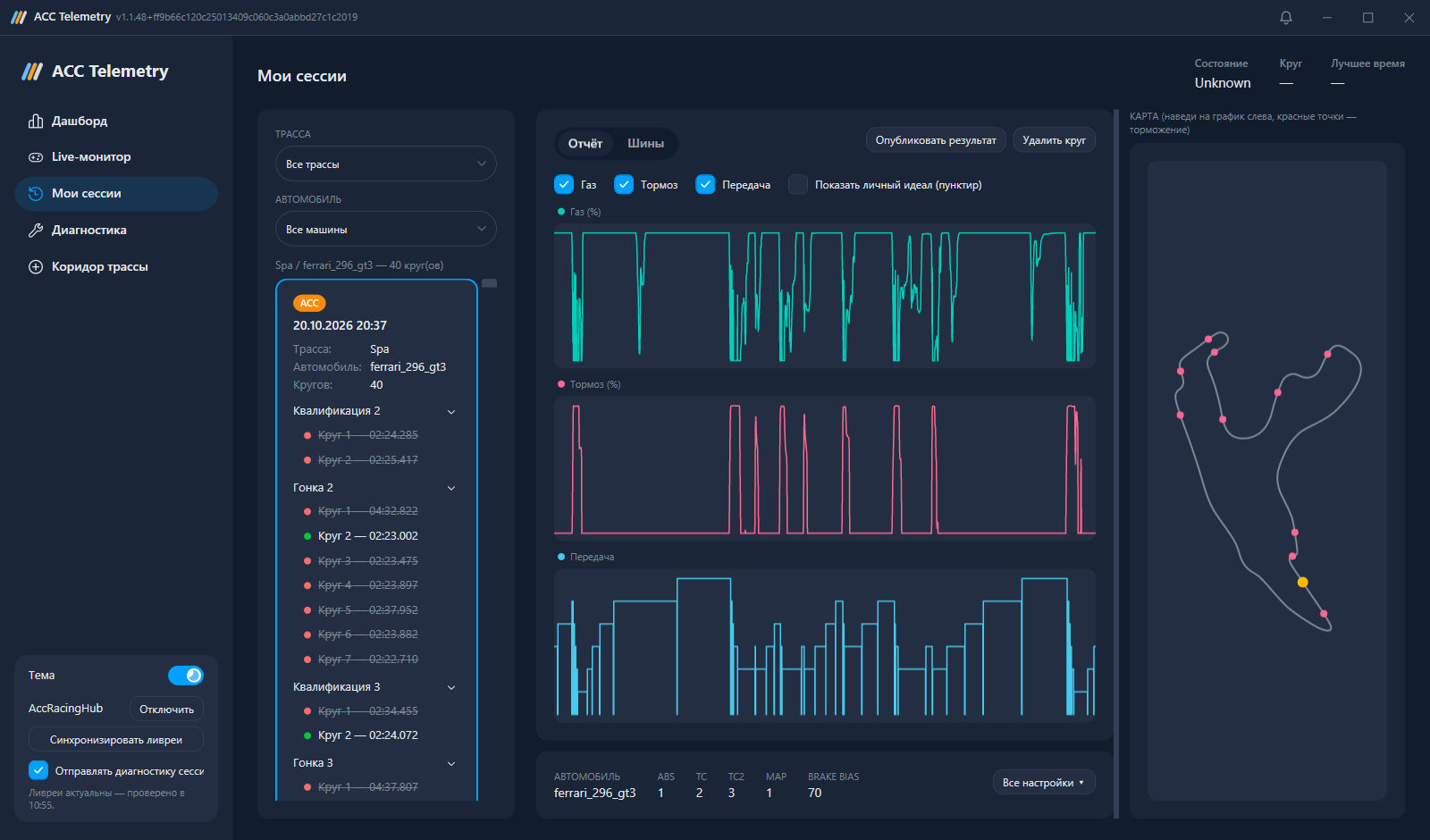Switch to the Отчёт tab
The height and width of the screenshot is (840, 1430).
click(585, 143)
